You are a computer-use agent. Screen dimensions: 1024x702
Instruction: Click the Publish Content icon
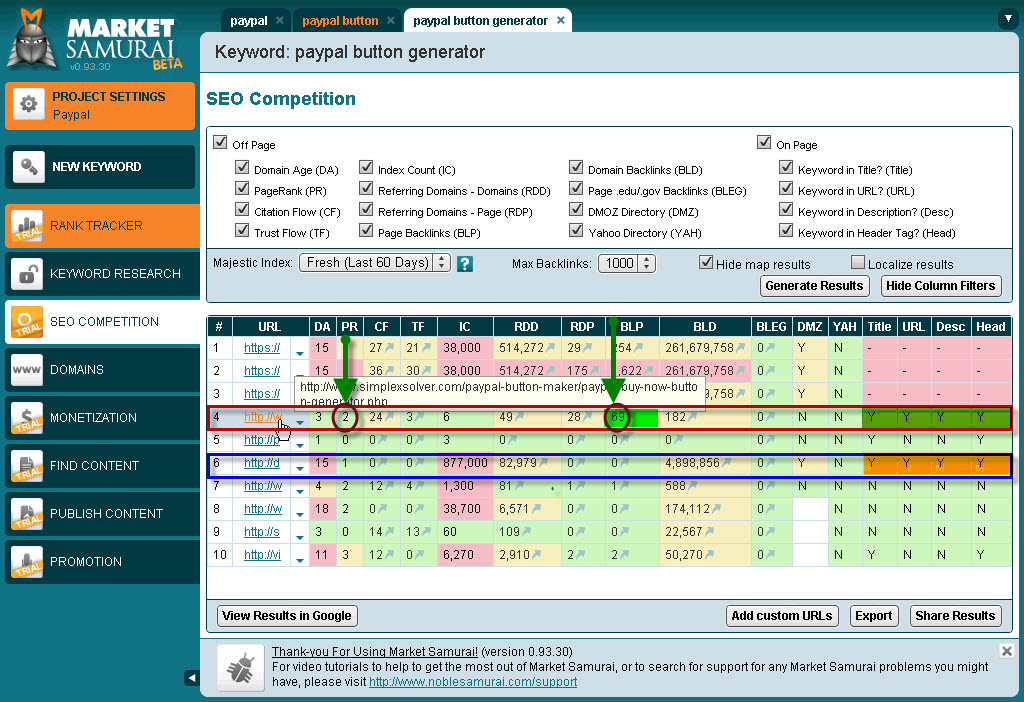[27, 514]
